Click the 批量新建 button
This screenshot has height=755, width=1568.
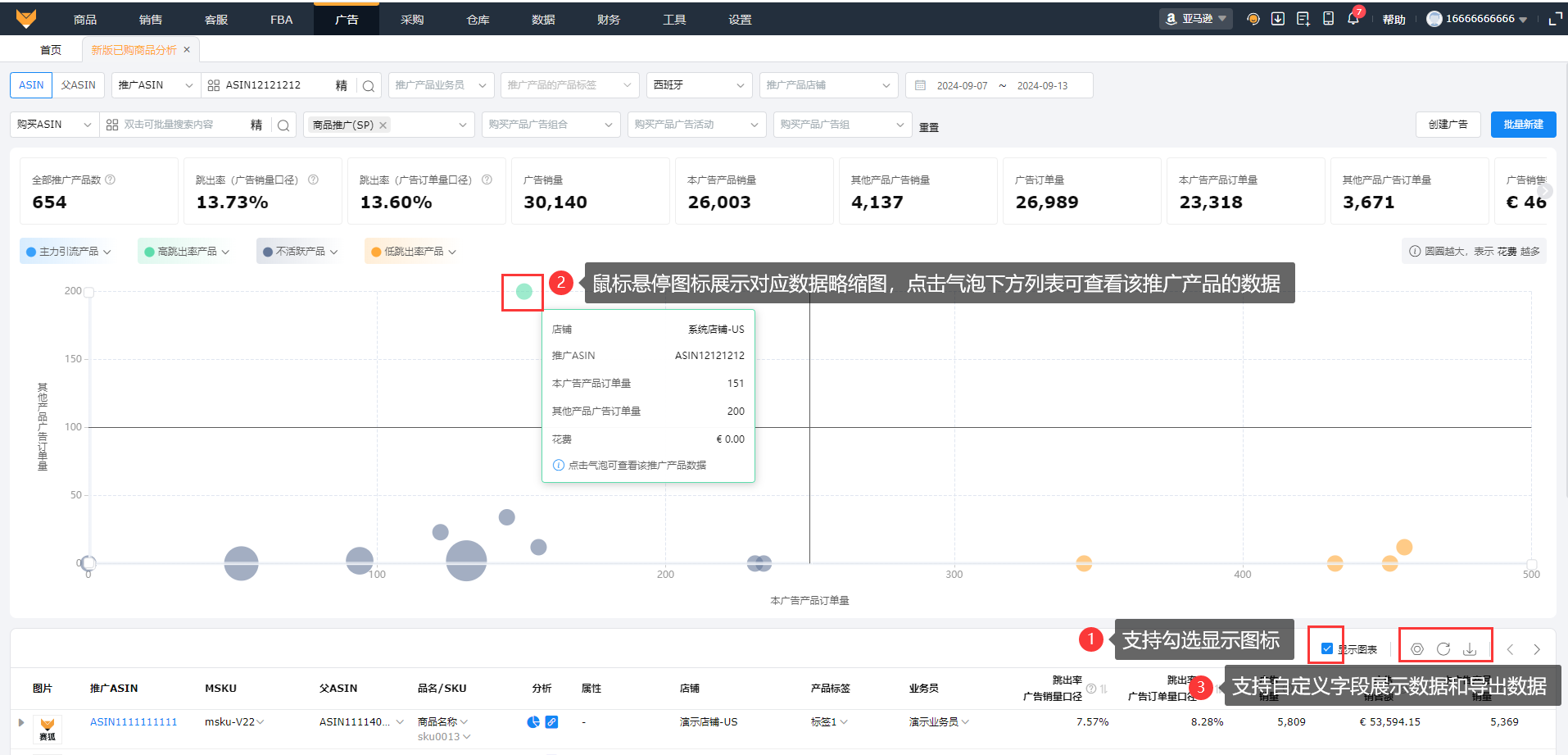coord(1523,125)
